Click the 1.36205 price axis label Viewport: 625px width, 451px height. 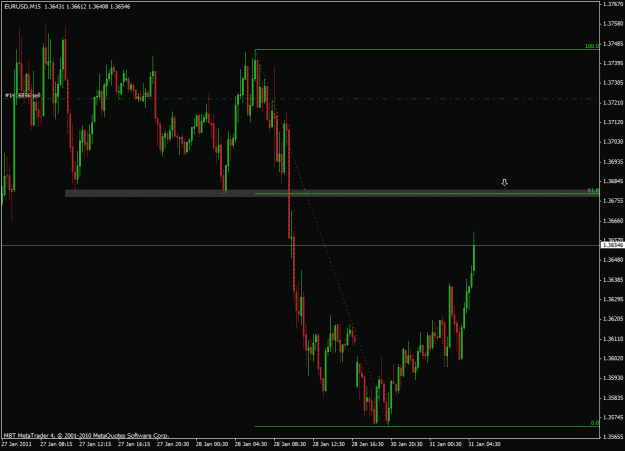click(613, 319)
